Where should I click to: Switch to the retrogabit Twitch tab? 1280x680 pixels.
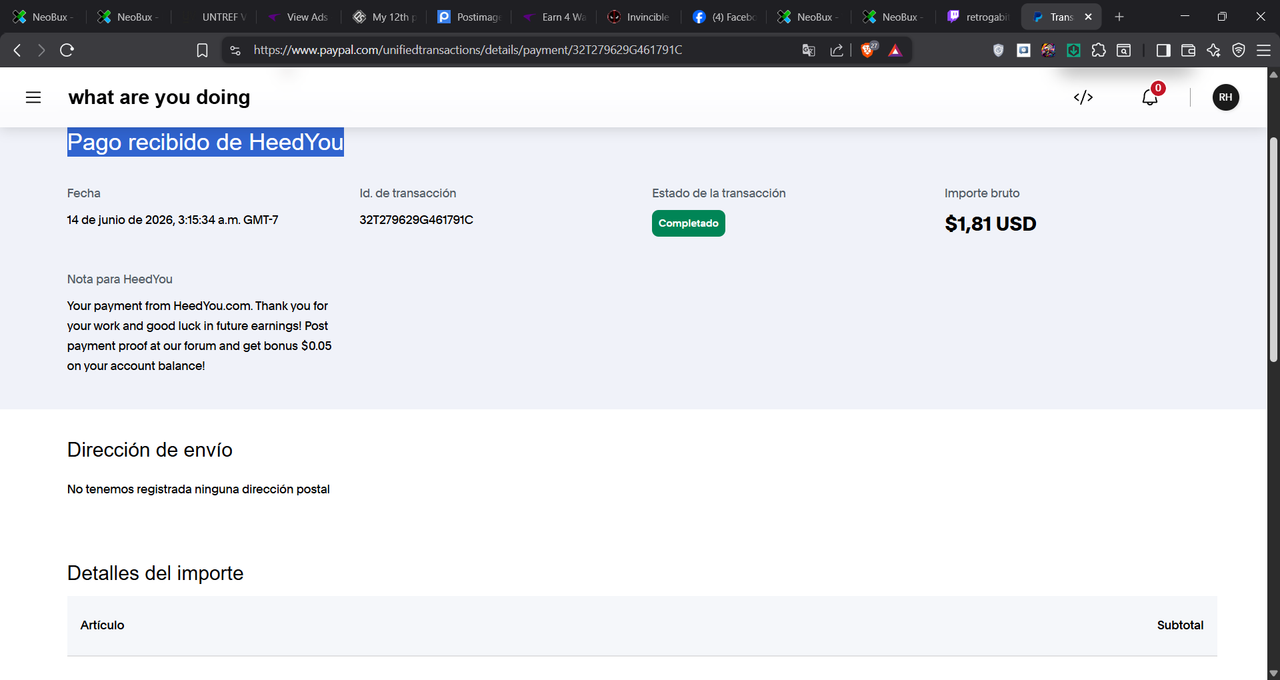[980, 17]
